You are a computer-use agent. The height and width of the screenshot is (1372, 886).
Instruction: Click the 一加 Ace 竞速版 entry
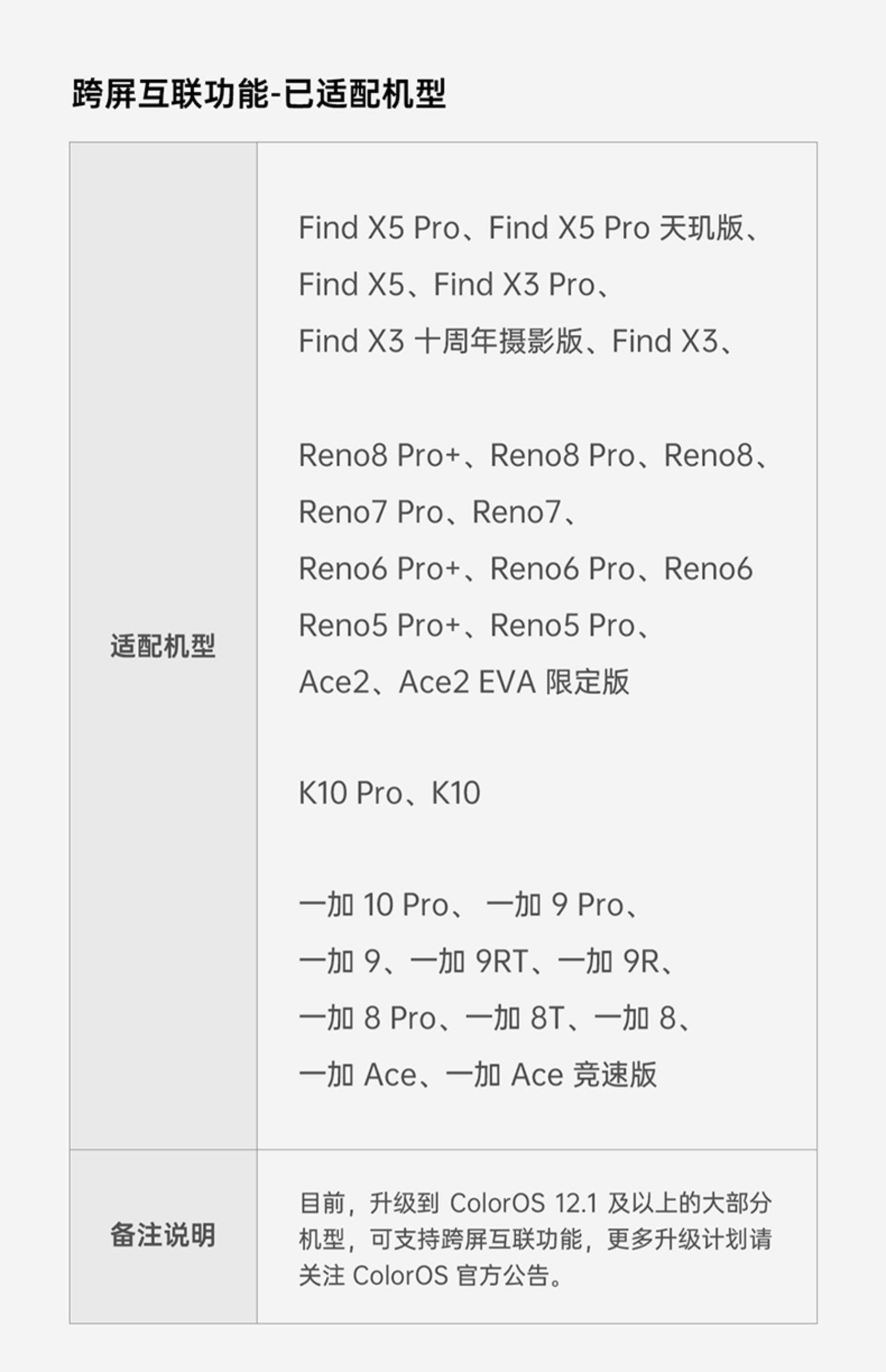[551, 1075]
